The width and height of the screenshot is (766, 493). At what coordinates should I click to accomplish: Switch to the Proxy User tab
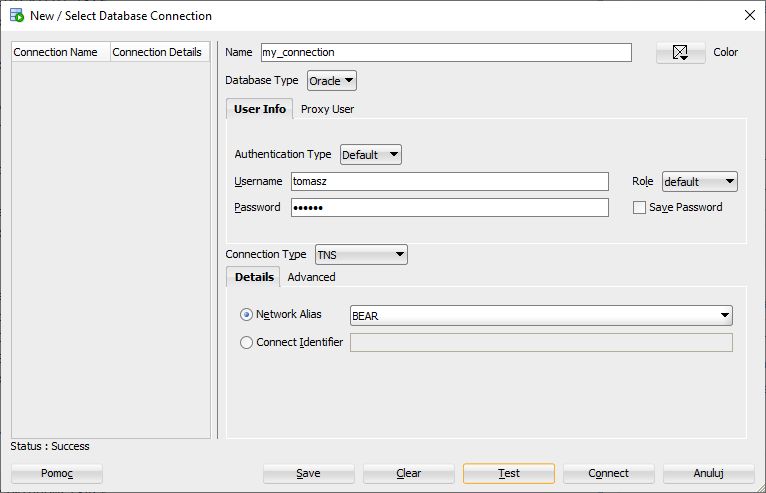(x=327, y=109)
